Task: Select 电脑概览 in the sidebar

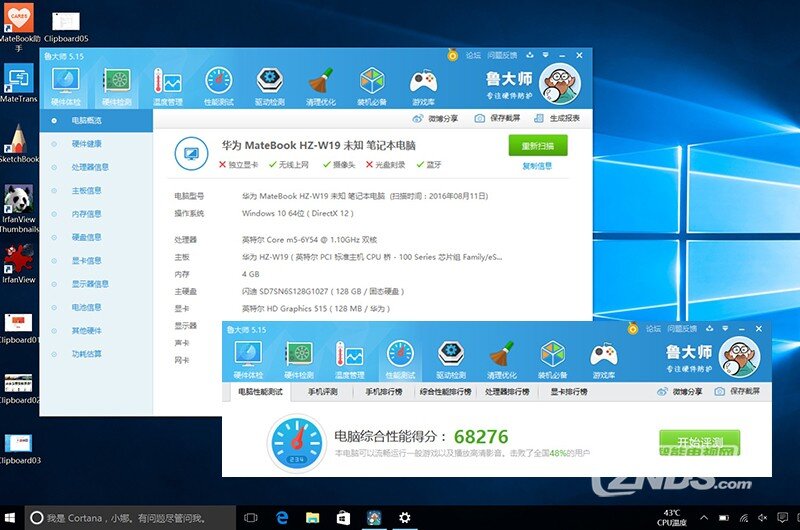Action: click(96, 120)
